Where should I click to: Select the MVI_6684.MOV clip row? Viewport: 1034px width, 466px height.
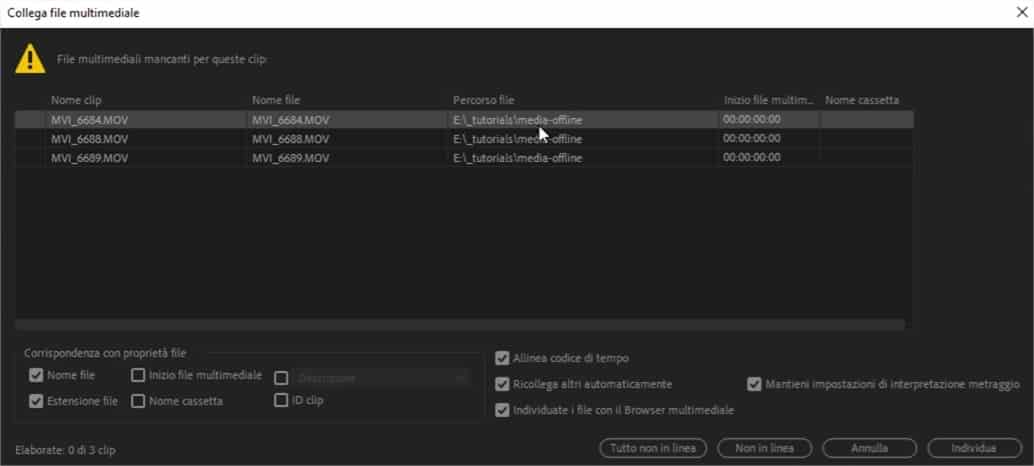pyautogui.click(x=90, y=120)
